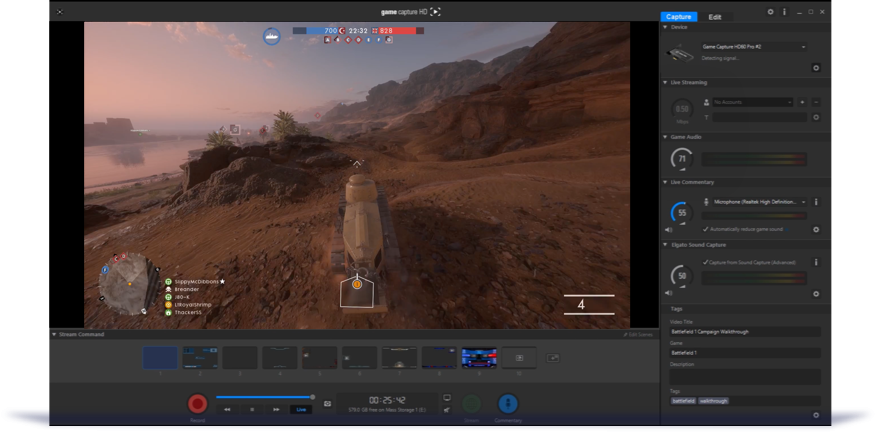Move the timeline scrubber handle
This screenshot has width=876, height=432.
pyautogui.click(x=312, y=397)
